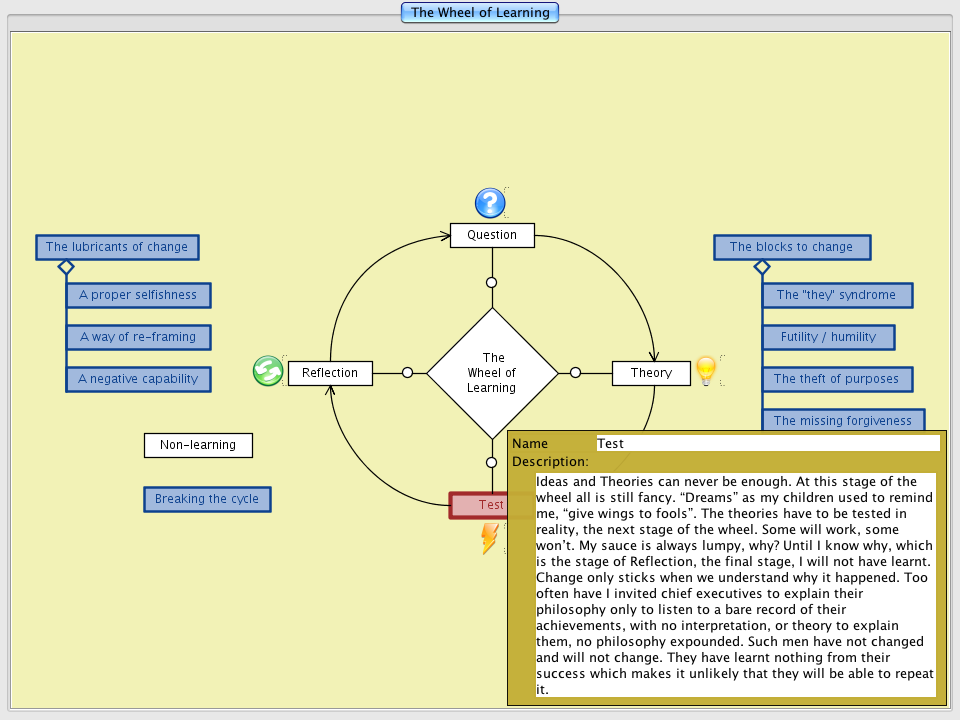
Task: Open the A way of re-framing item
Action: click(x=138, y=337)
